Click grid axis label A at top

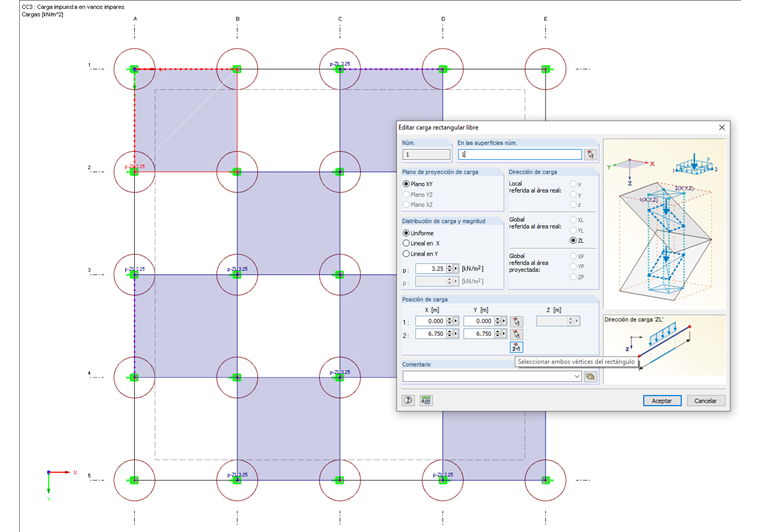coord(135,19)
